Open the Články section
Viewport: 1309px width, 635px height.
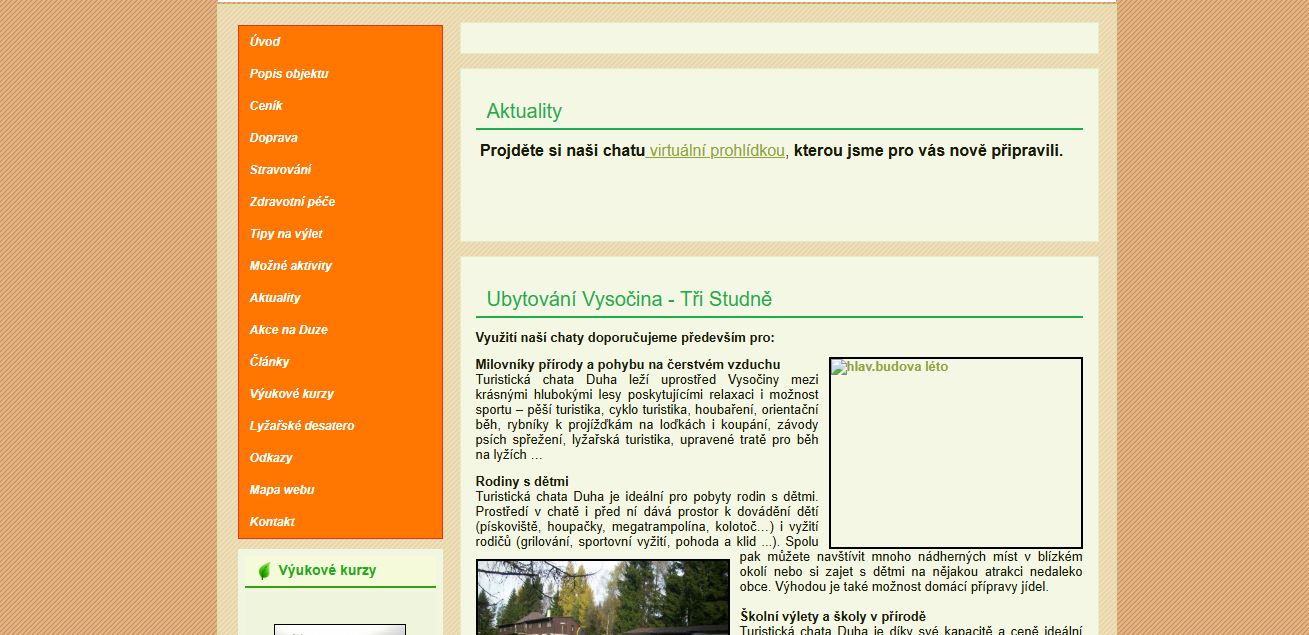point(270,362)
